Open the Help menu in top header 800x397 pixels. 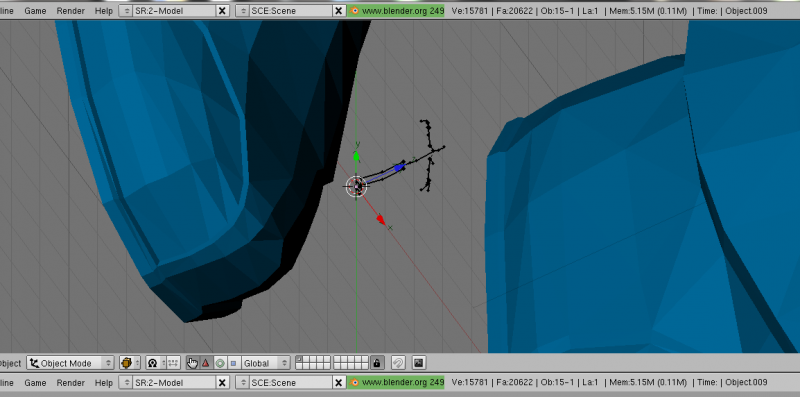pos(104,11)
